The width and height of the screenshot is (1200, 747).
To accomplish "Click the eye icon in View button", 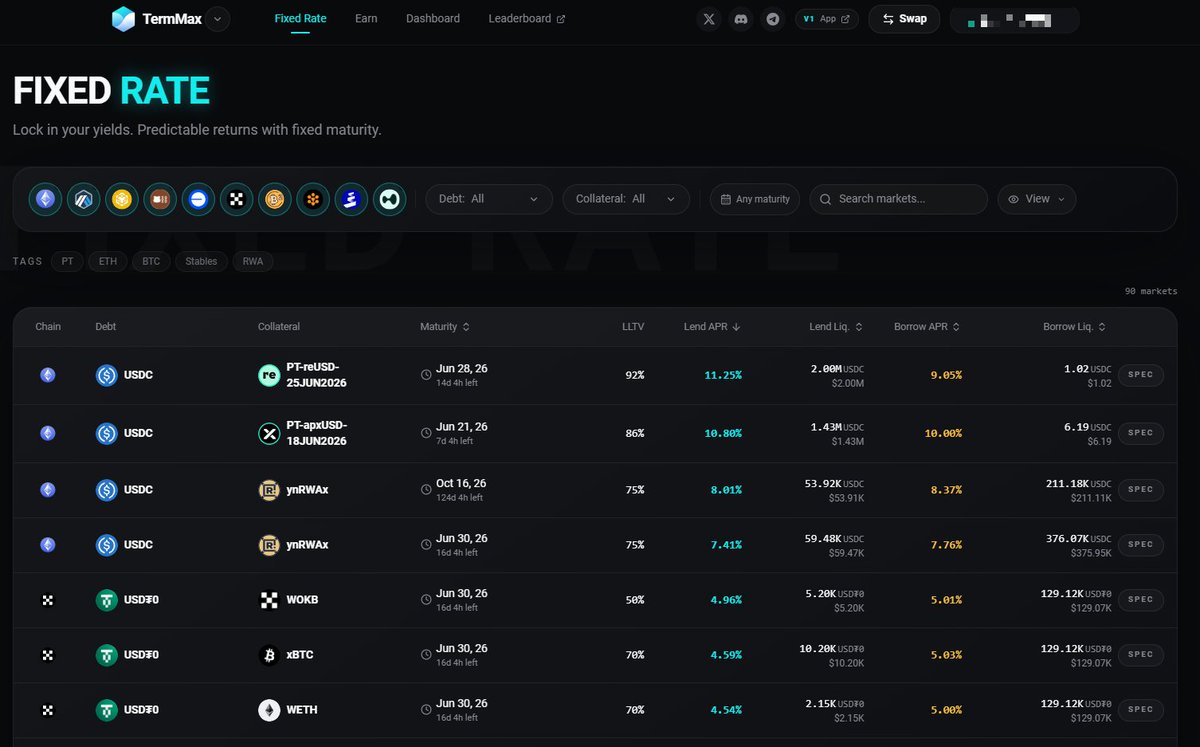I will coord(1013,199).
